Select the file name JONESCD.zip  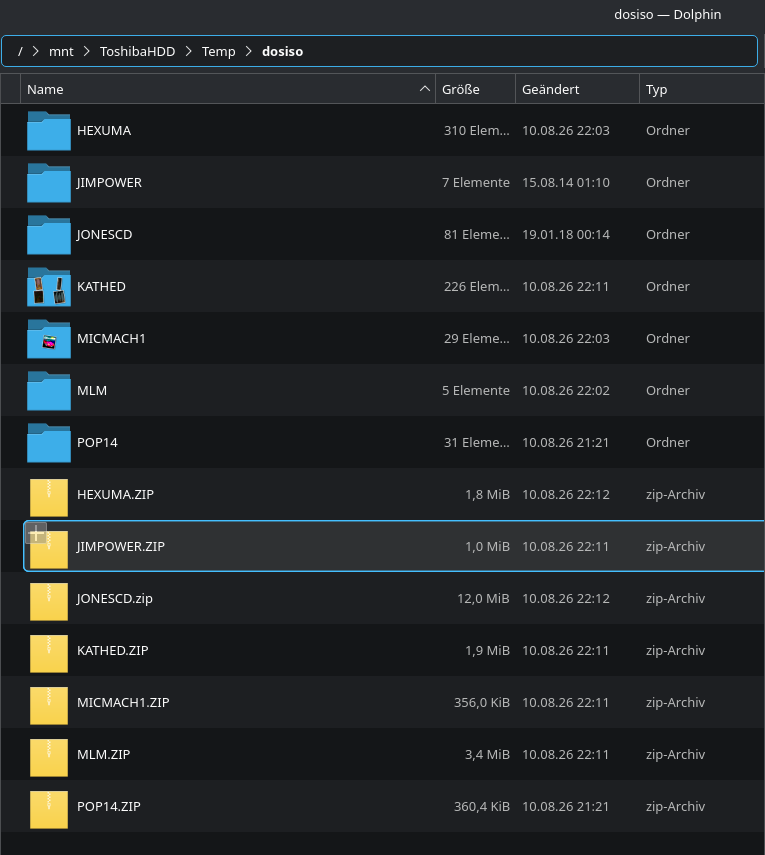pyautogui.click(x=115, y=599)
